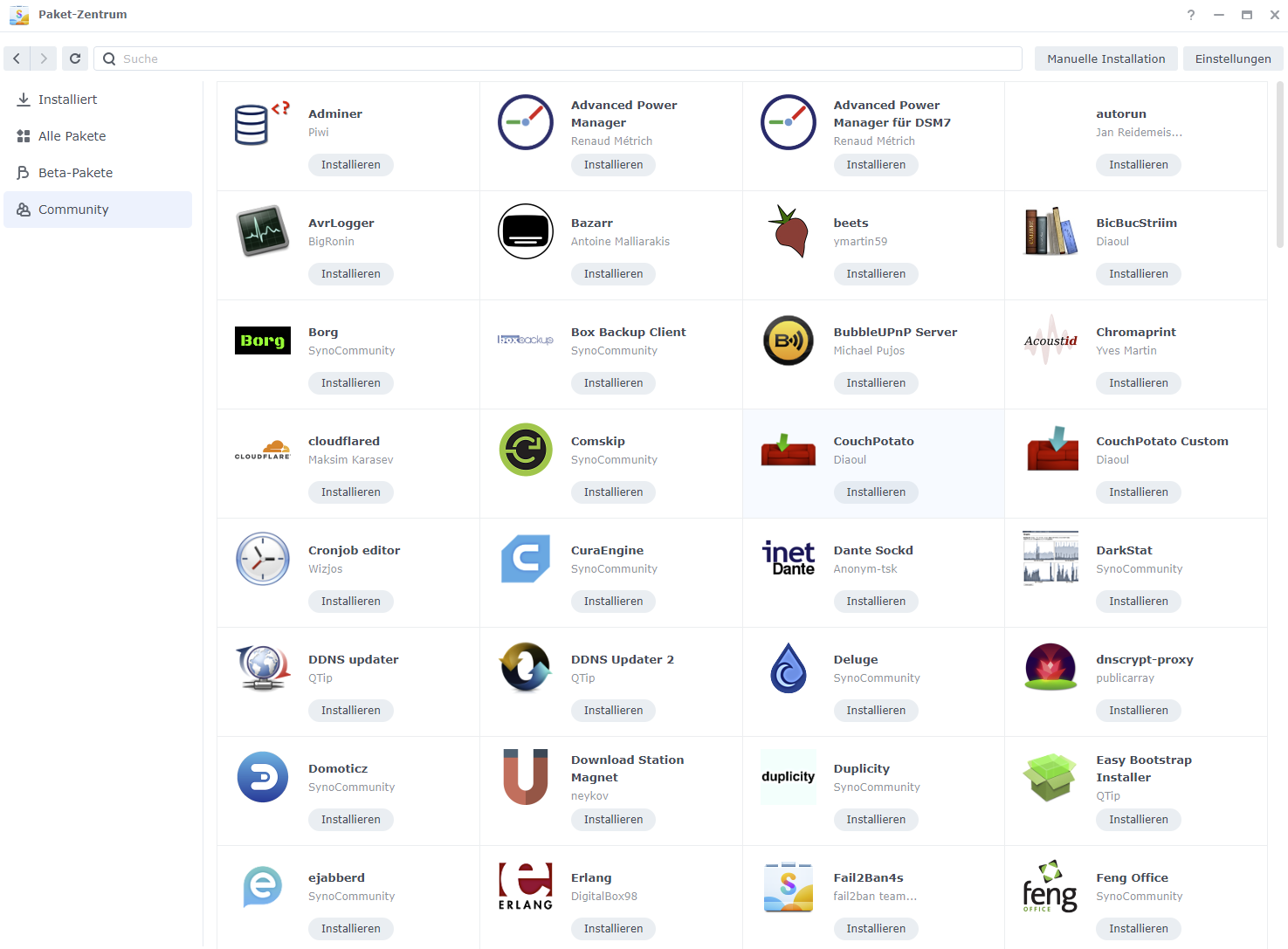
Task: Install Erlang package
Action: point(613,929)
